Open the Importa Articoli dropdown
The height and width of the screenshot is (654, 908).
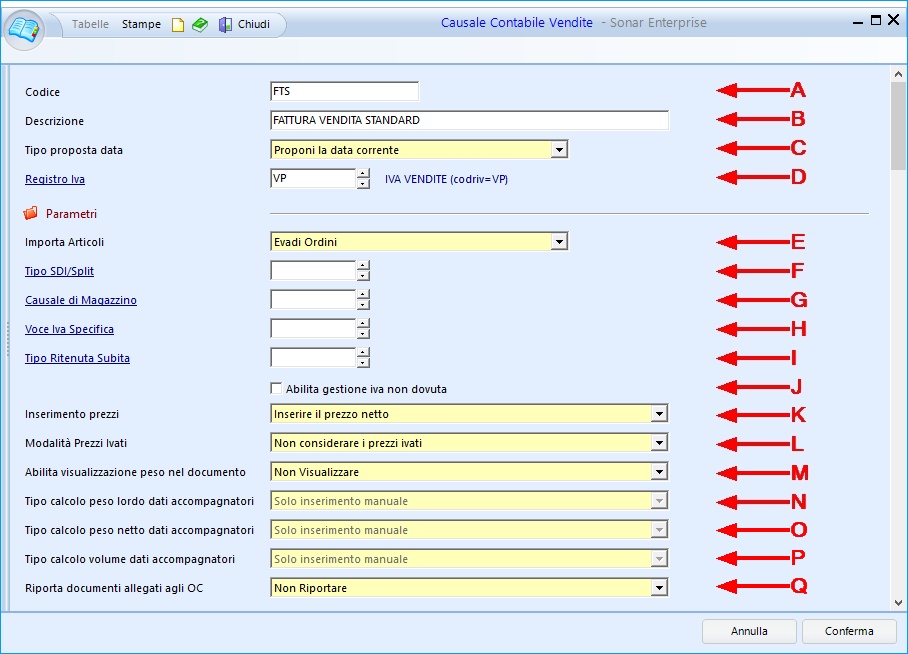click(x=559, y=241)
